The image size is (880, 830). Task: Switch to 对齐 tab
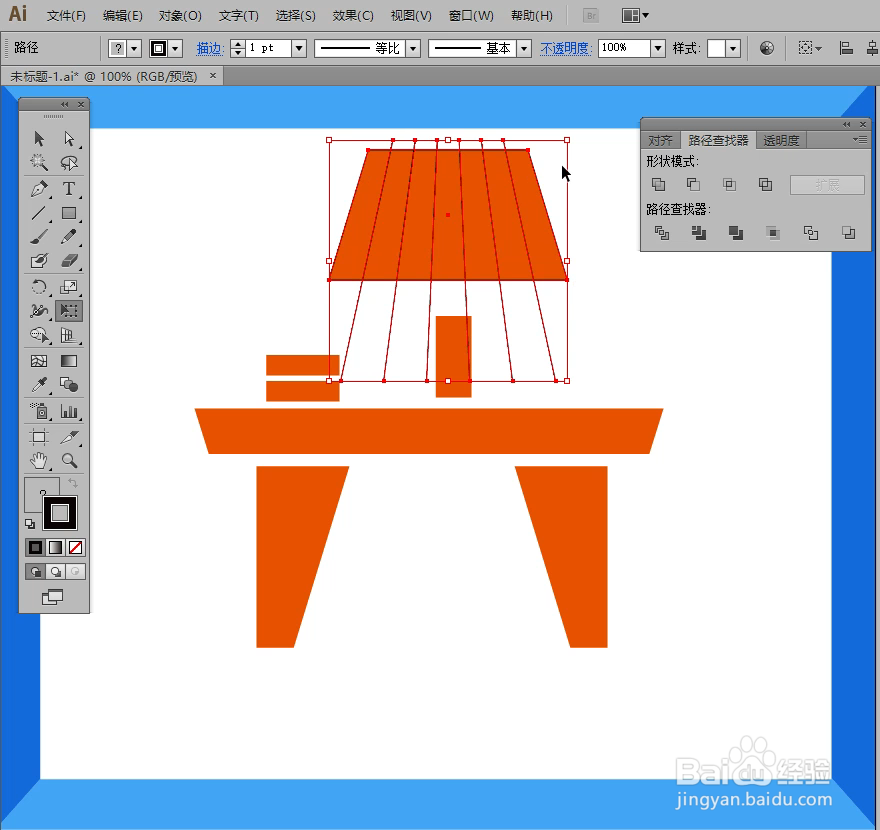(x=660, y=140)
